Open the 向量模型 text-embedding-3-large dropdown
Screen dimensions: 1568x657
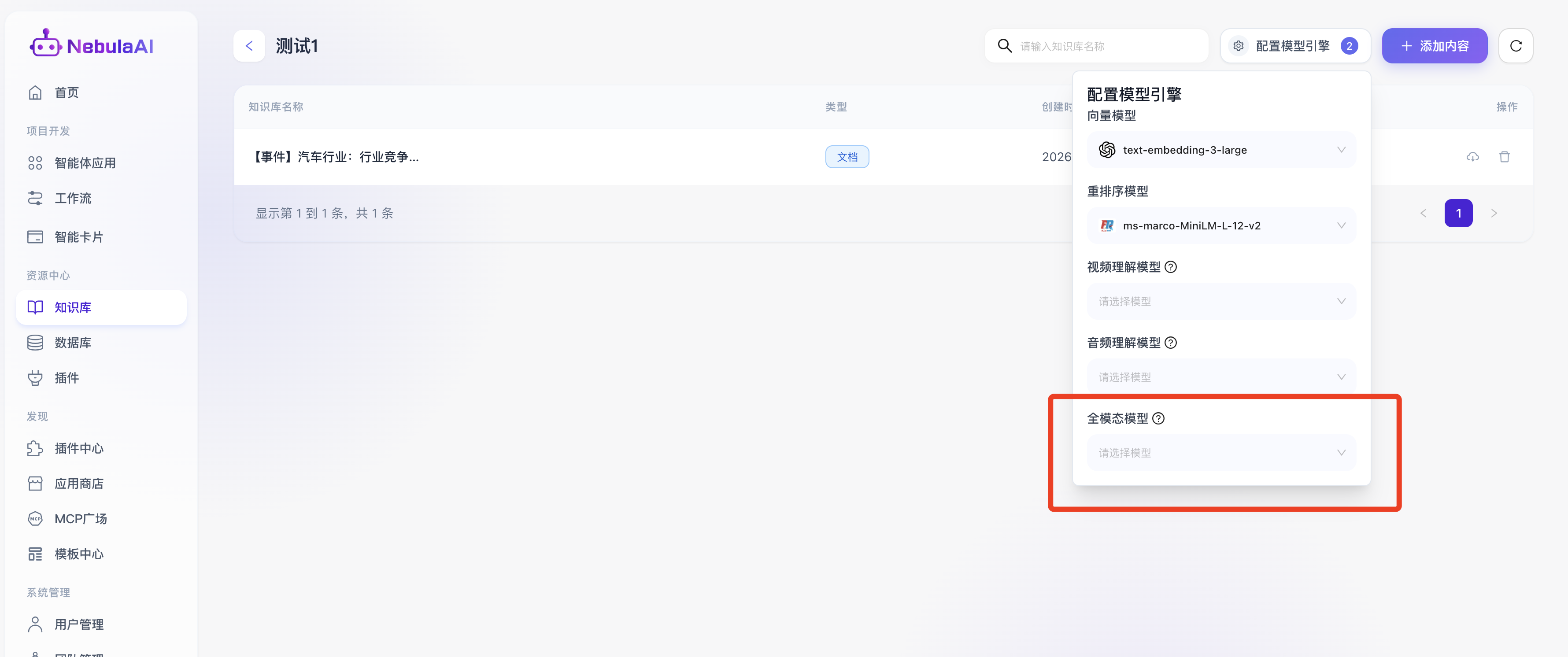pyautogui.click(x=1221, y=150)
